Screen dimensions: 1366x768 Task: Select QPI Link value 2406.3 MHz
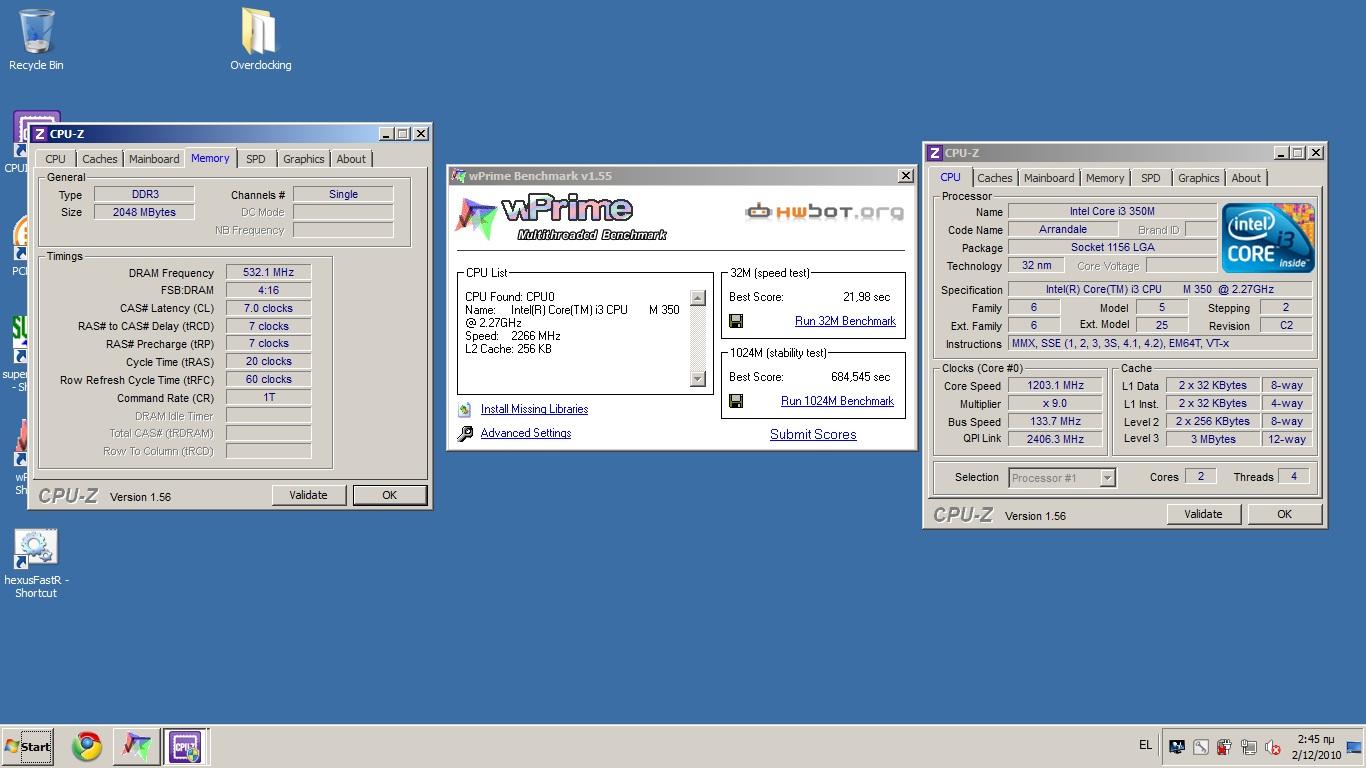tap(1055, 439)
